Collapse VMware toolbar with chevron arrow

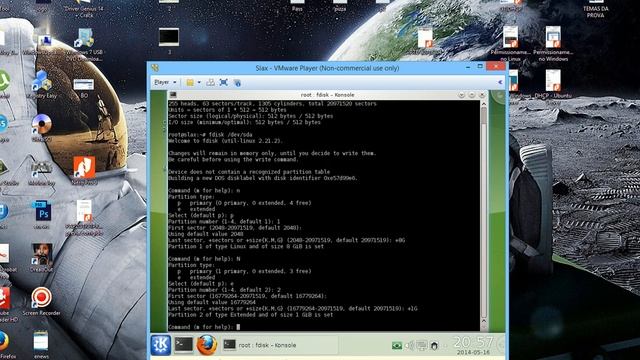click(x=500, y=82)
